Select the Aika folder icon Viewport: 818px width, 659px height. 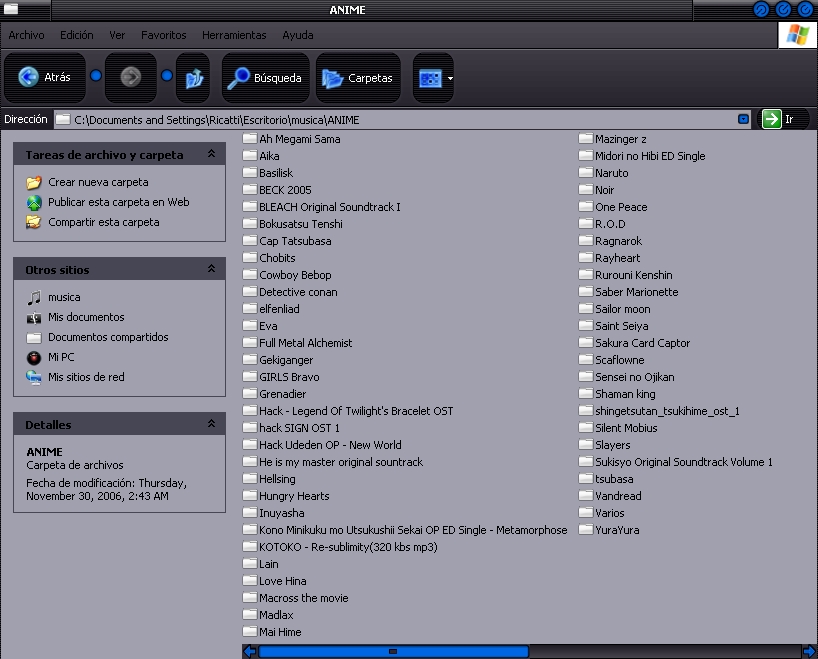click(x=250, y=155)
